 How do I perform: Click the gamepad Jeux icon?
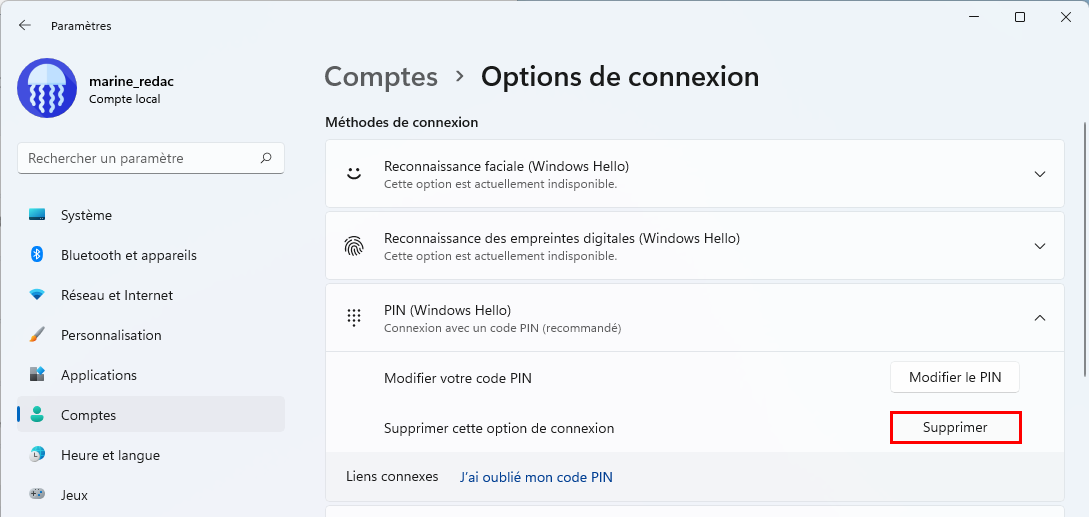coord(37,494)
